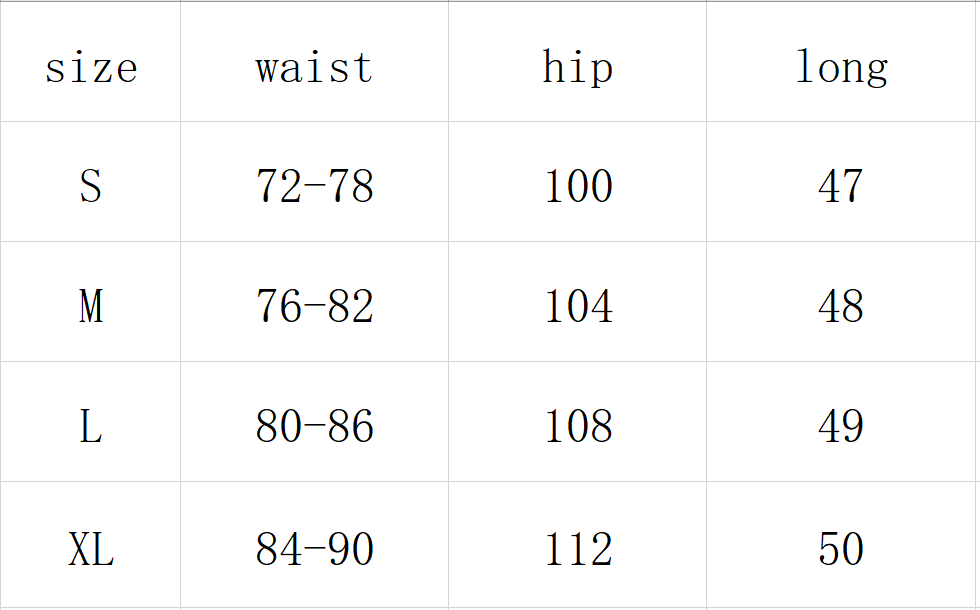Viewport: 980px width, 610px height.
Task: Select hip value 100
Action: [x=577, y=186]
